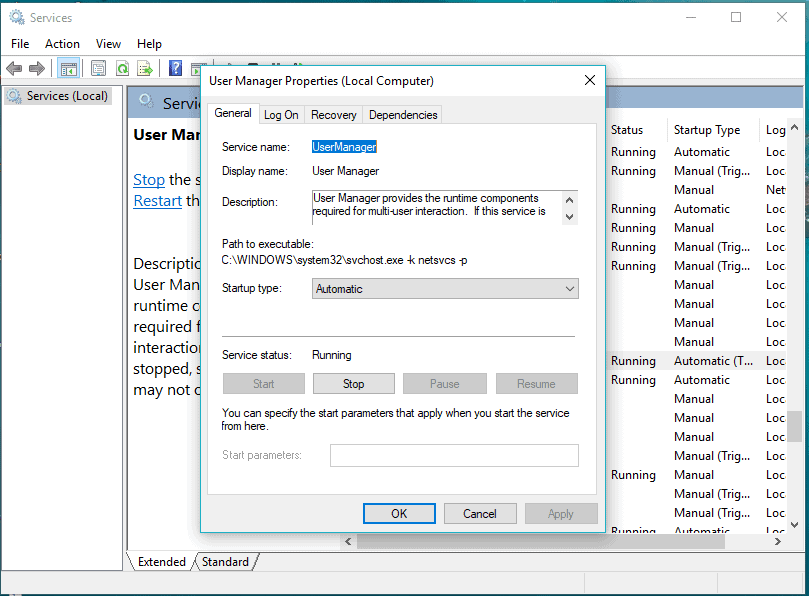Open the blue question mark Help icon
The width and height of the screenshot is (809, 596).
point(175,68)
